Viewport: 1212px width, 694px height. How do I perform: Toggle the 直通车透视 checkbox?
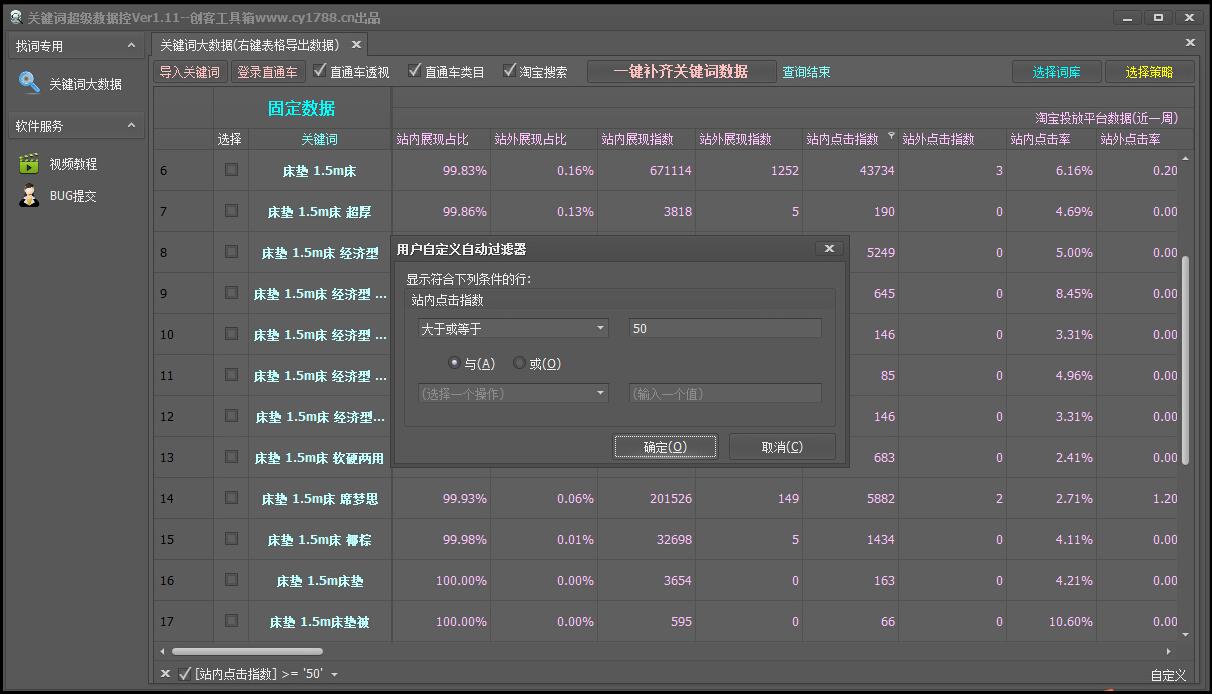[320, 71]
